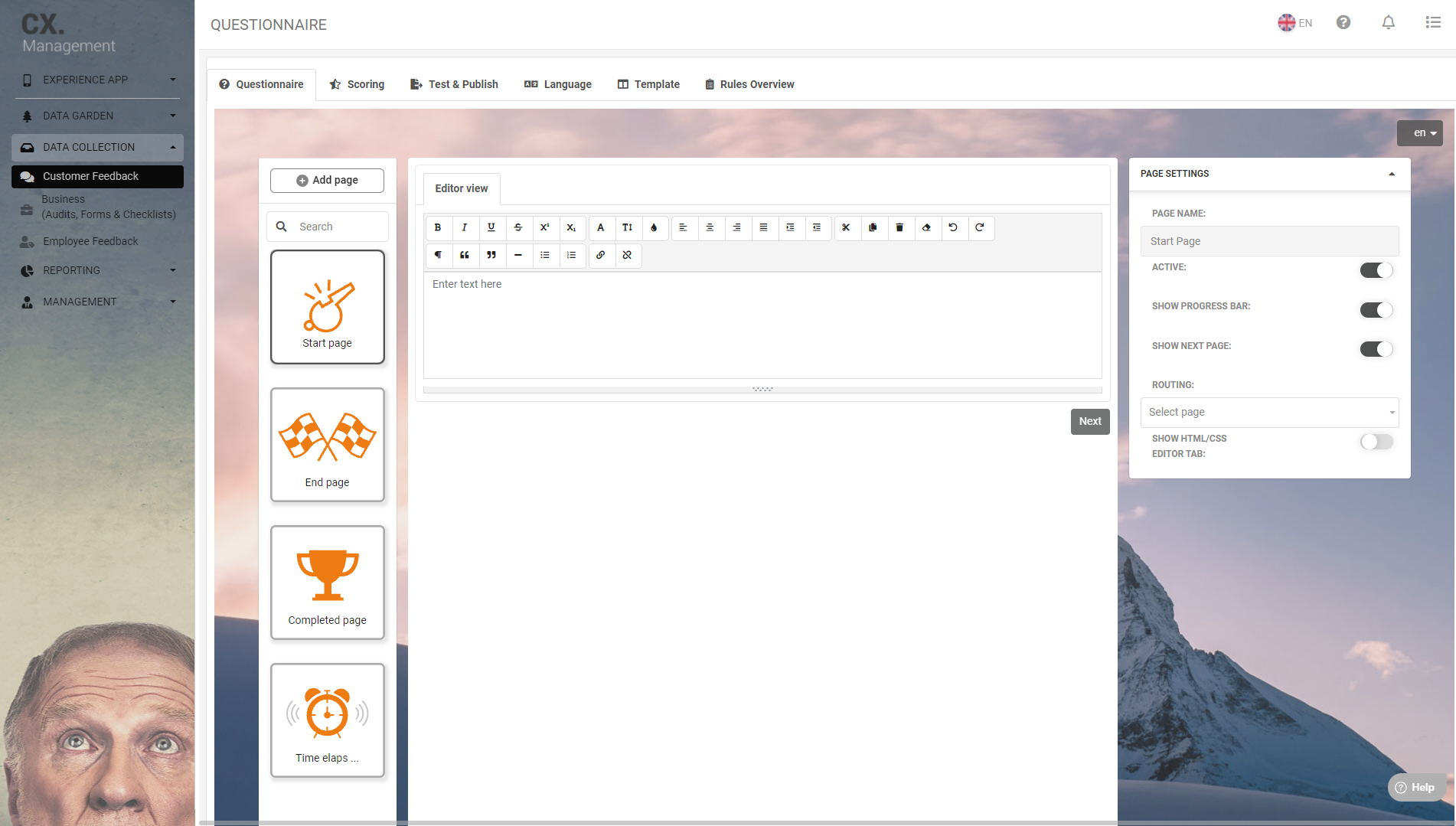Align text to the right
The height and width of the screenshot is (826, 1456).
click(737, 227)
